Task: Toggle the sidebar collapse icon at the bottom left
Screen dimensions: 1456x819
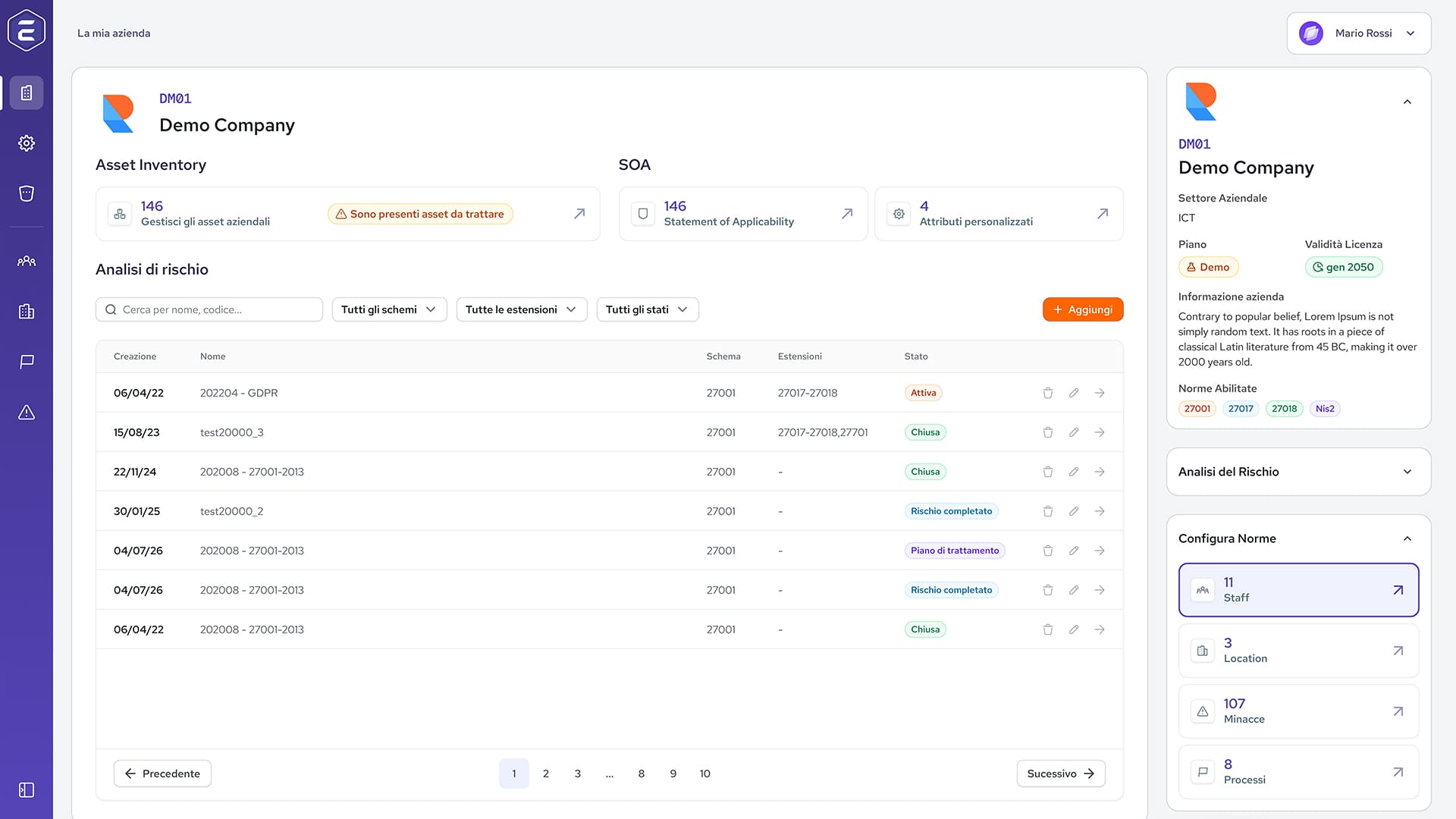Action: point(27,790)
